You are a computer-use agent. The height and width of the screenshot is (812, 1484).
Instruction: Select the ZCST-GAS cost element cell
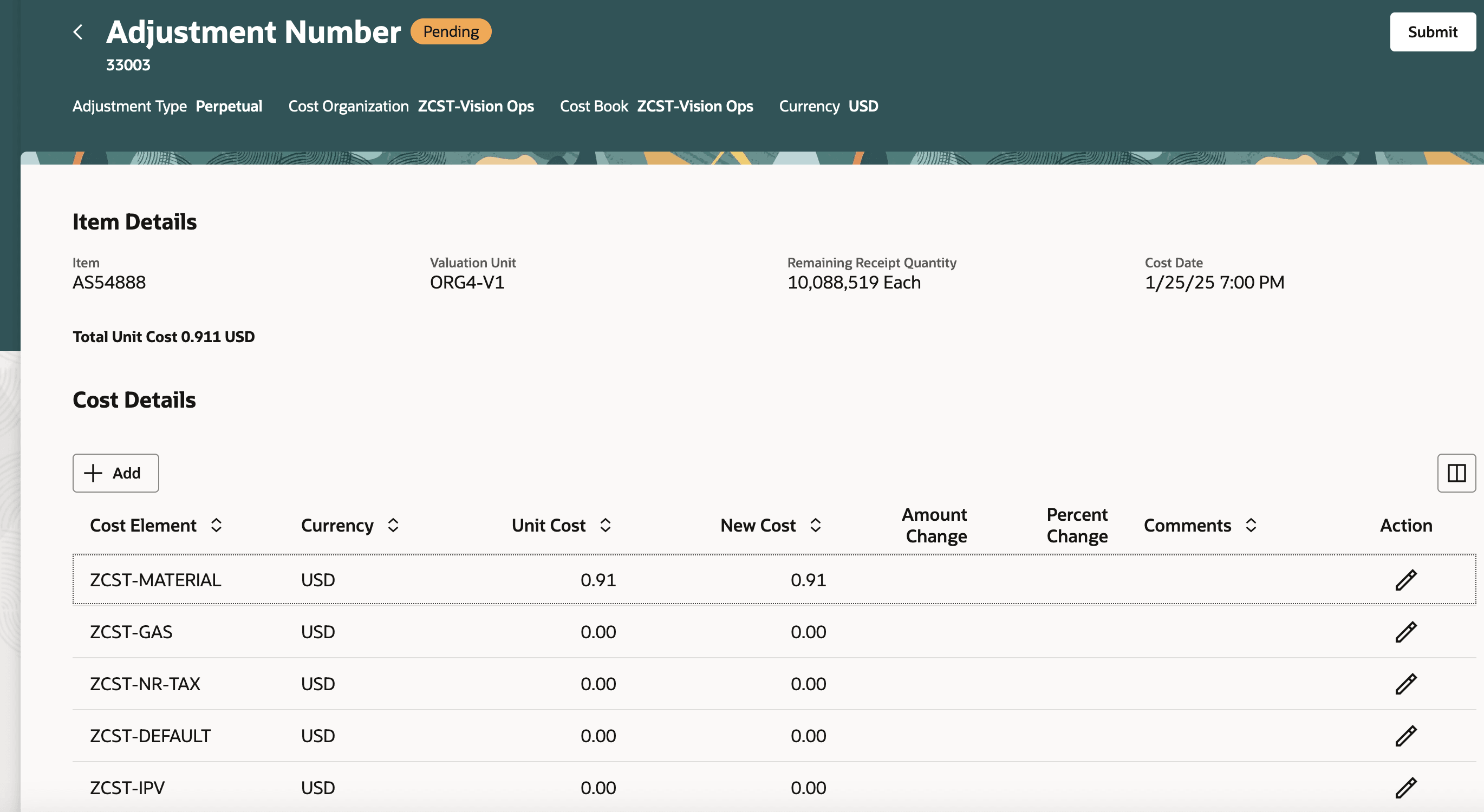click(x=132, y=632)
